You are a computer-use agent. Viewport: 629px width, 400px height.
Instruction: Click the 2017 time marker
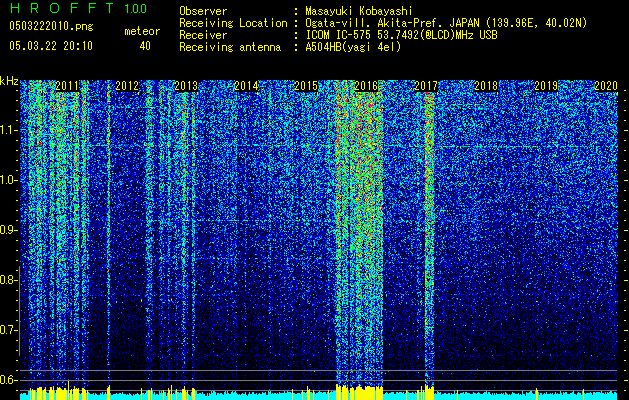click(x=426, y=86)
